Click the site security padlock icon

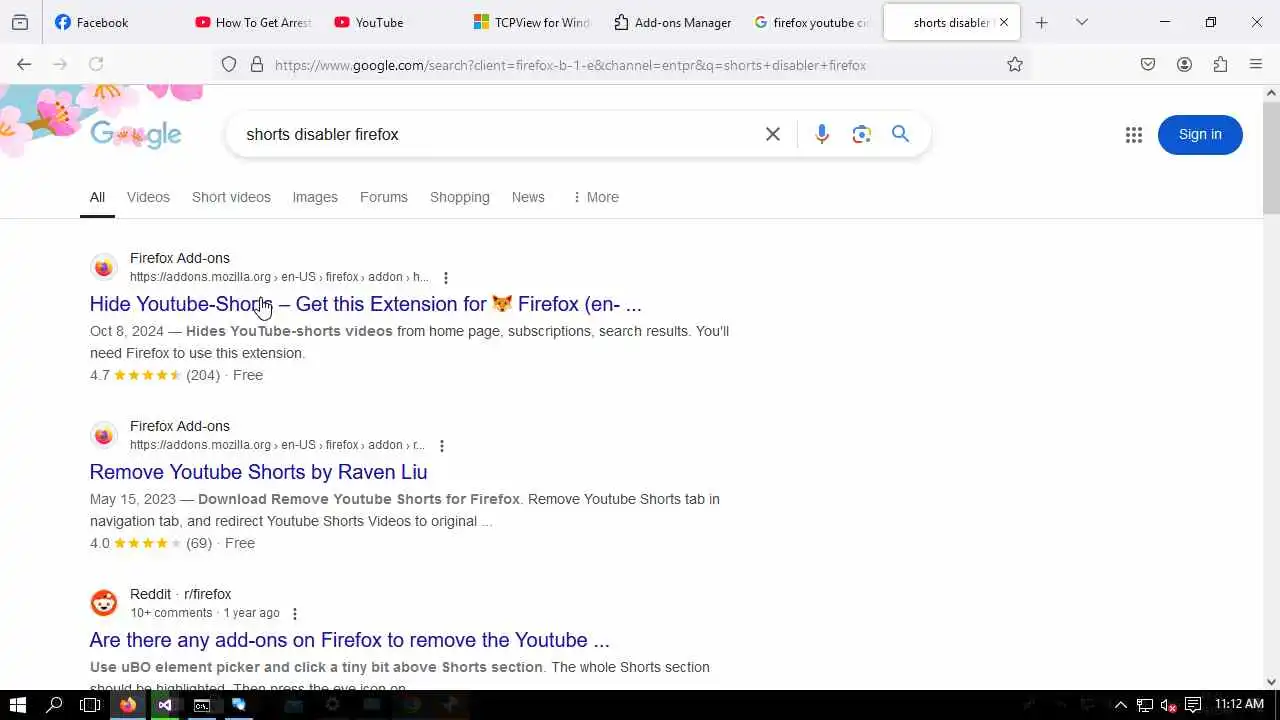pyautogui.click(x=257, y=64)
